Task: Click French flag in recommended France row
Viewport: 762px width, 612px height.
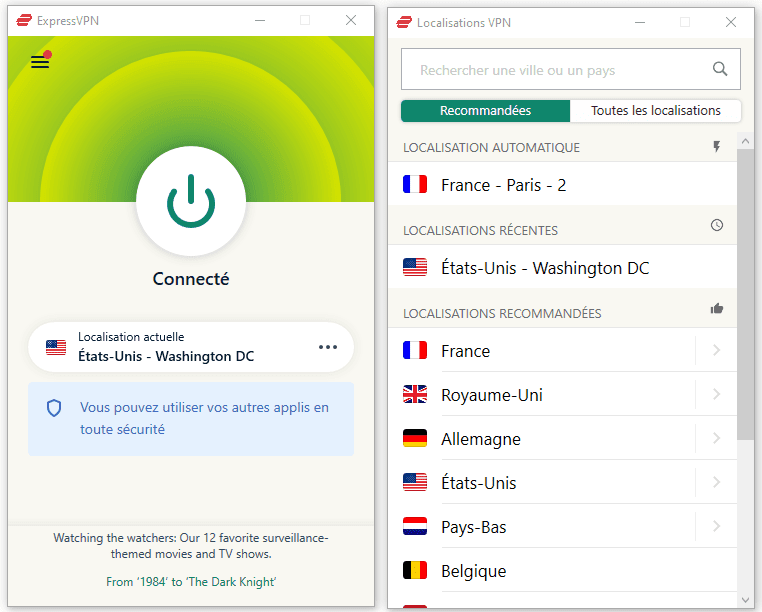Action: (415, 350)
